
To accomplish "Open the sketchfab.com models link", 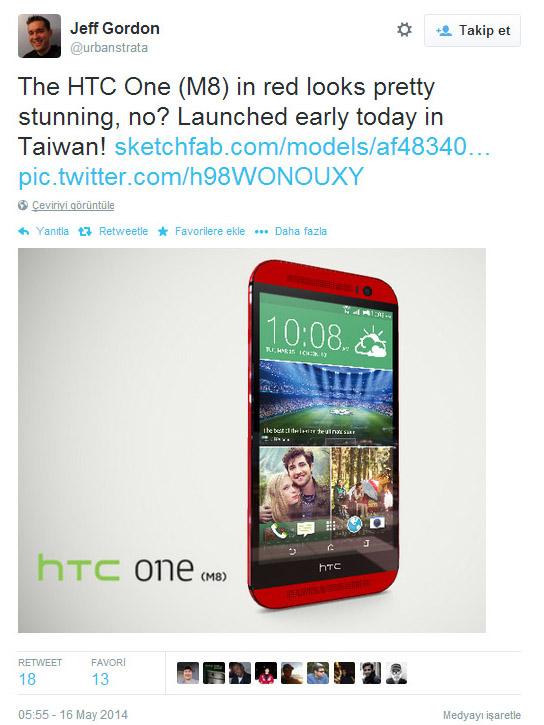I will [x=302, y=147].
